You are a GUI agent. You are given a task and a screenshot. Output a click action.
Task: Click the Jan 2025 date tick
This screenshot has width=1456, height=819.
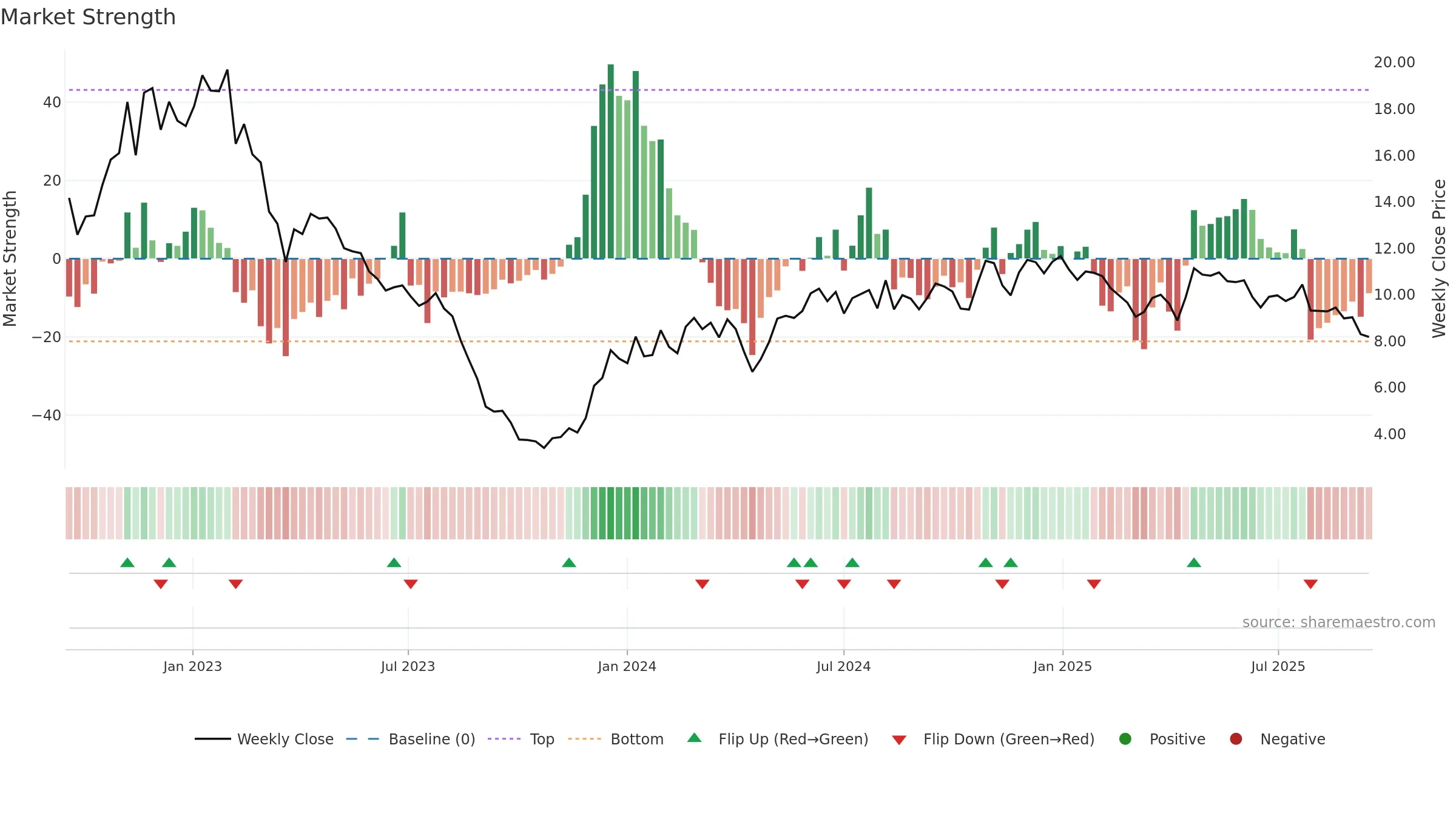click(1062, 666)
